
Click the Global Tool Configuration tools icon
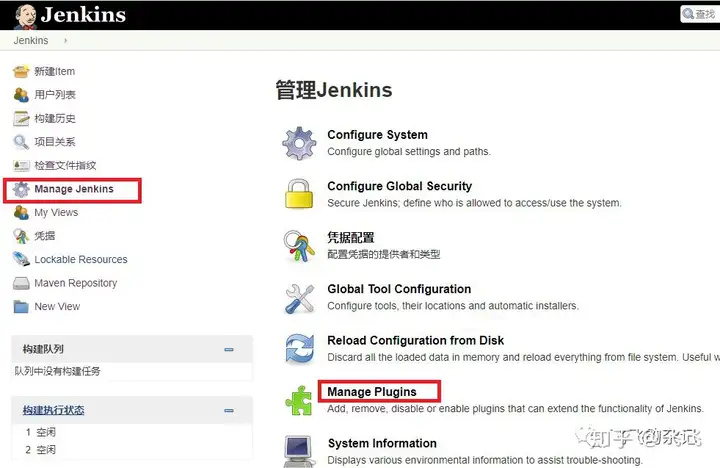(300, 299)
